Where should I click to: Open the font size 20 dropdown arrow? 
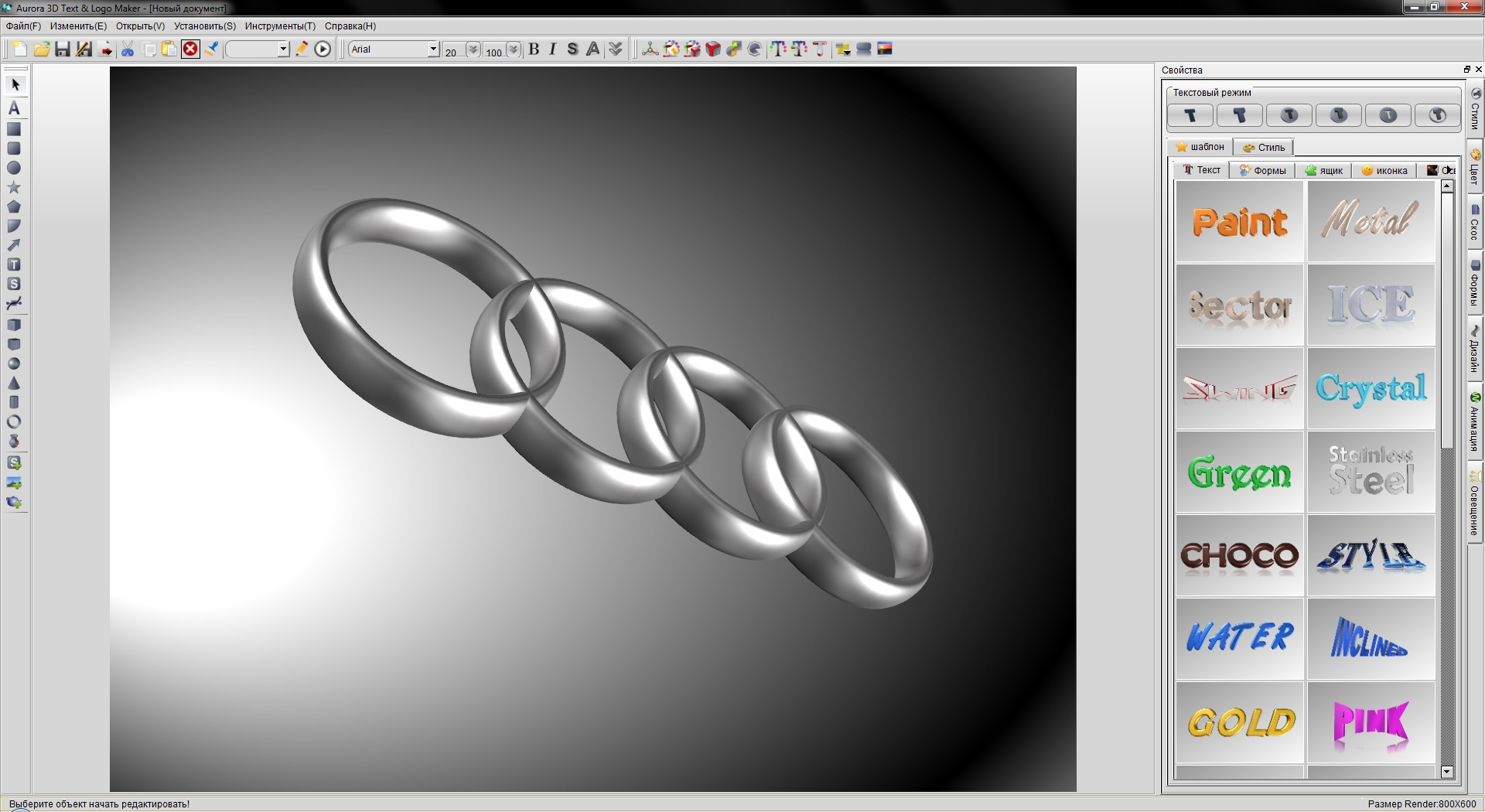pyautogui.click(x=473, y=49)
